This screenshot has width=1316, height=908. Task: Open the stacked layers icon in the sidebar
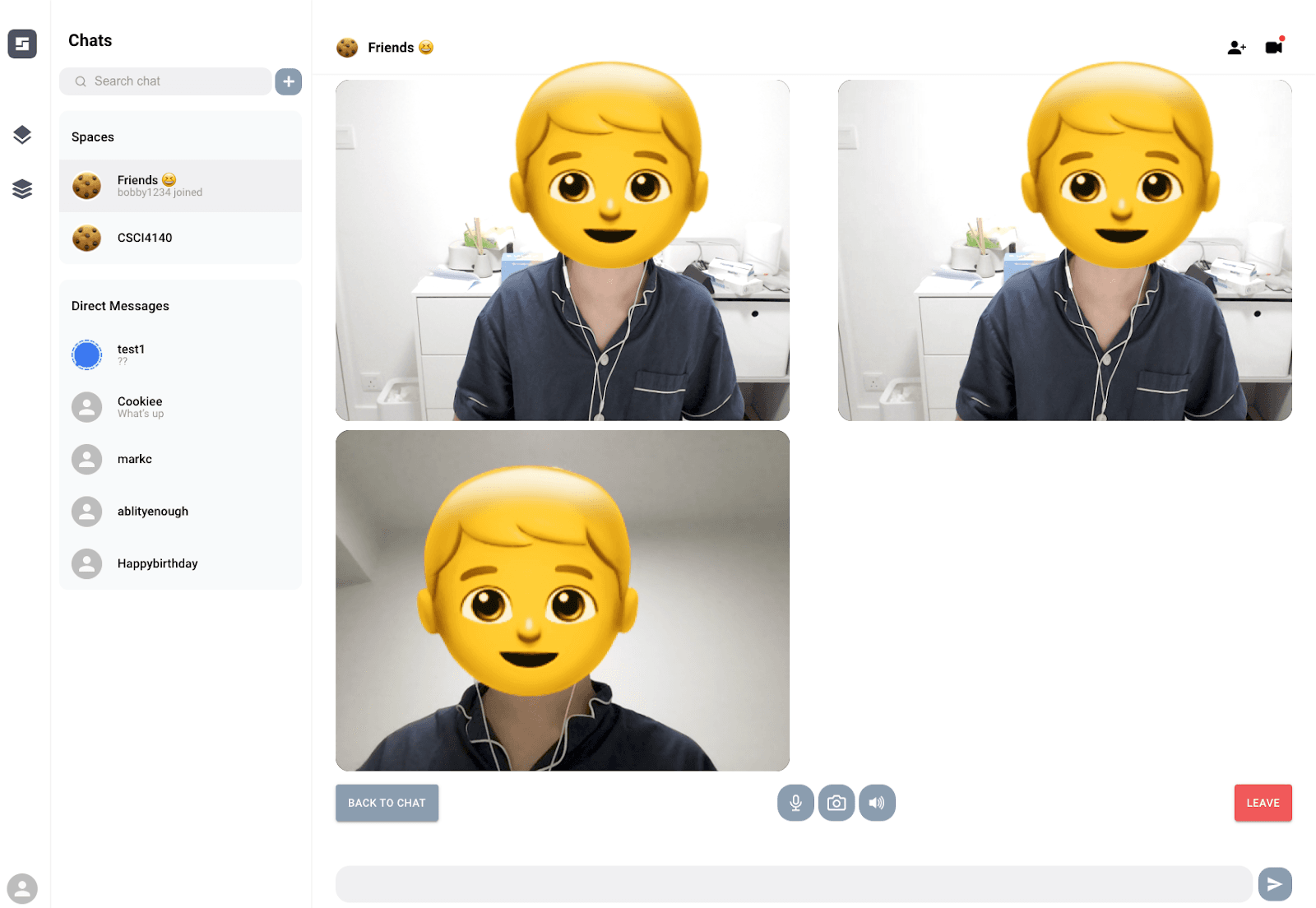coord(22,189)
